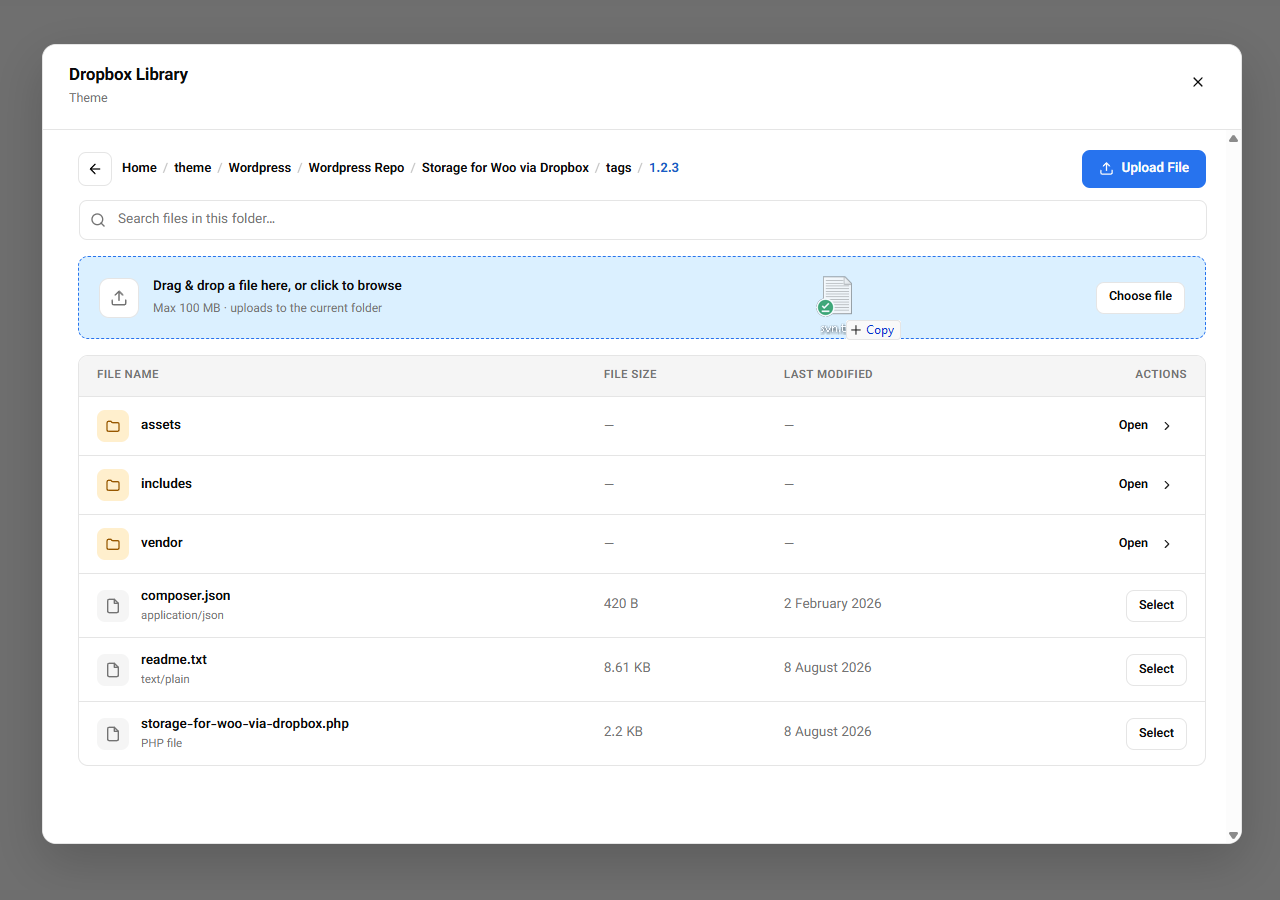Click the storage-for-woo-via-dropbox.php file icon
This screenshot has height=900, width=1280.
[x=113, y=734]
